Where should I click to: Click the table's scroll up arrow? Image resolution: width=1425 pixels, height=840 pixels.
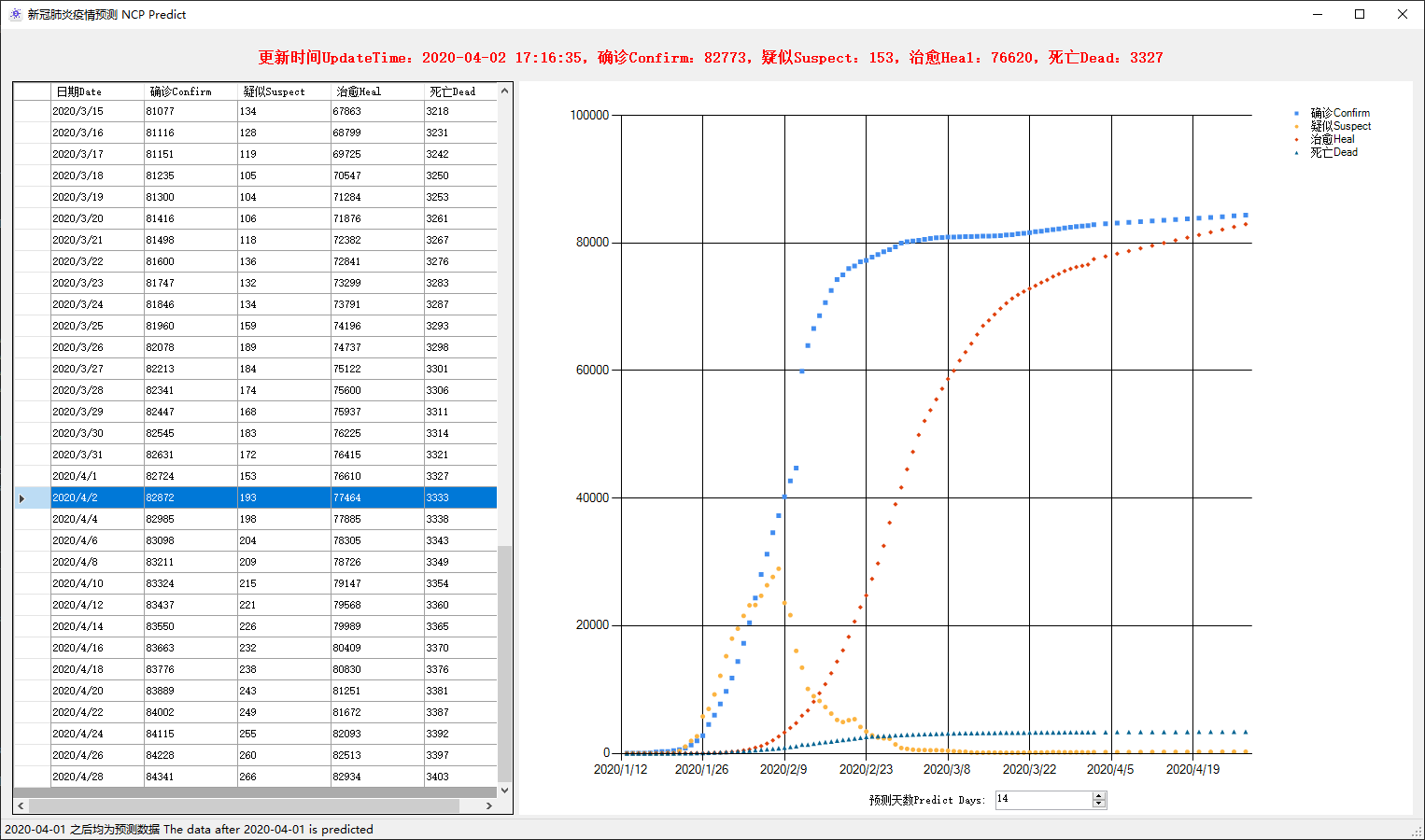(x=505, y=91)
